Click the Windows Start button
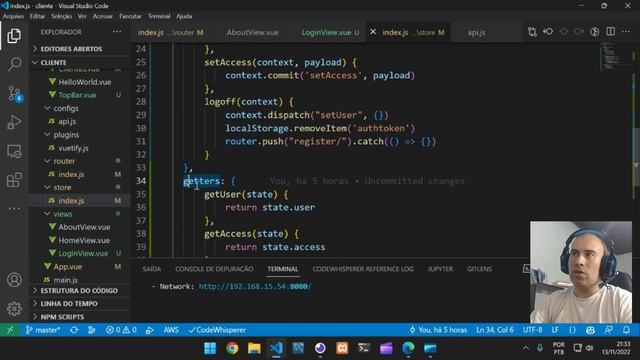This screenshot has width=640, height=360. (210, 348)
